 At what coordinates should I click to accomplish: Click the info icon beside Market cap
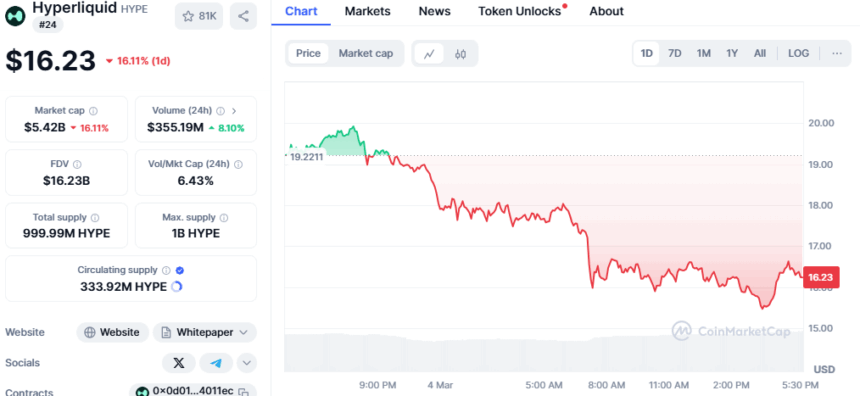point(93,111)
